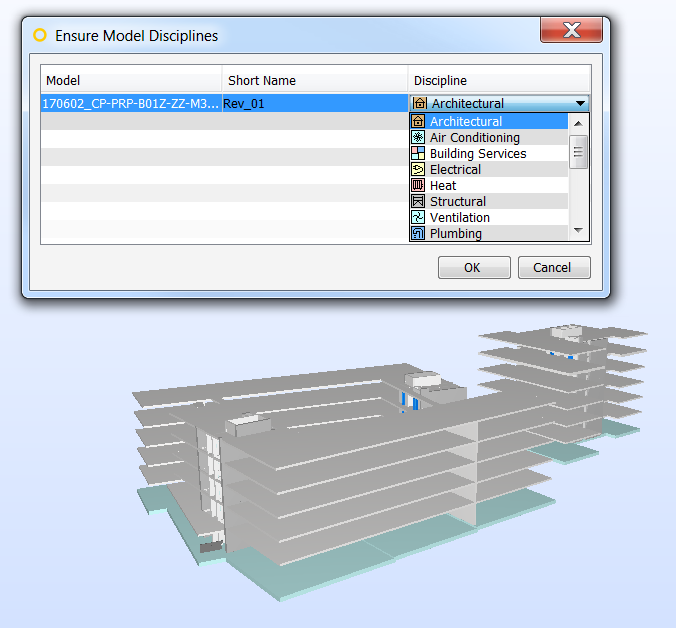Click the yellow circle dialog title icon
The height and width of the screenshot is (628, 676).
(x=40, y=35)
